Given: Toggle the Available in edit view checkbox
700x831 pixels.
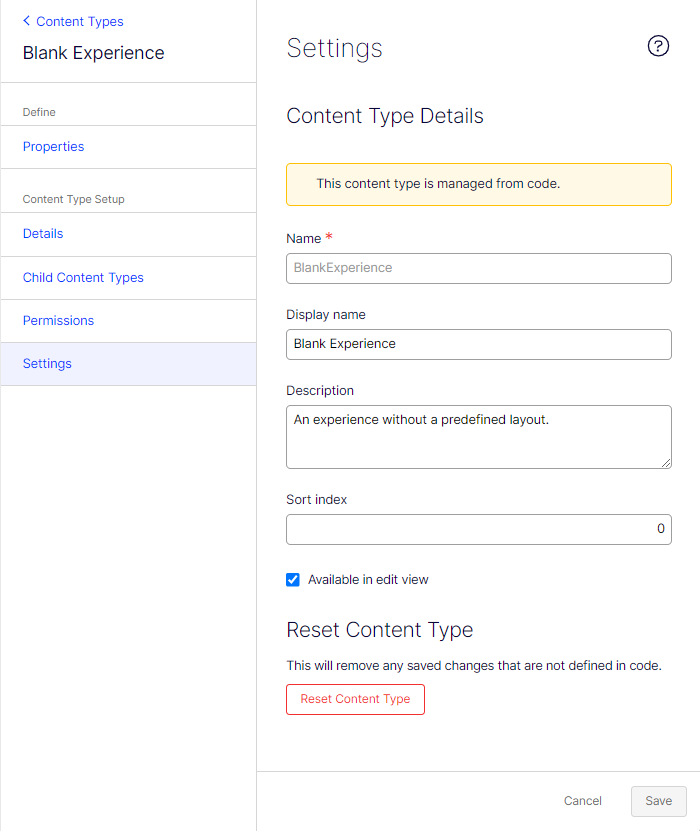Looking at the screenshot, I should point(293,580).
